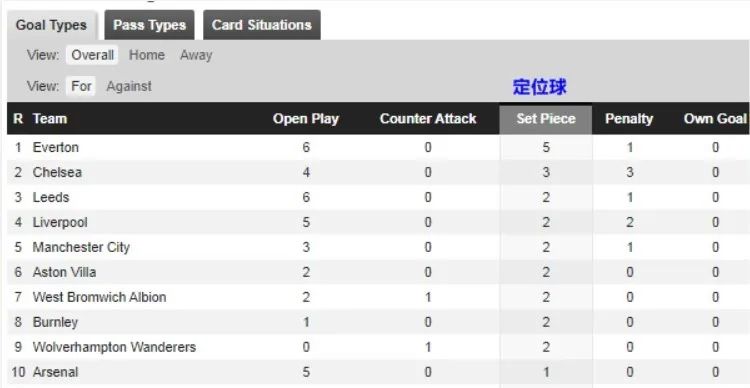750x388 pixels.
Task: Switch view to Against goals
Action: coord(129,87)
